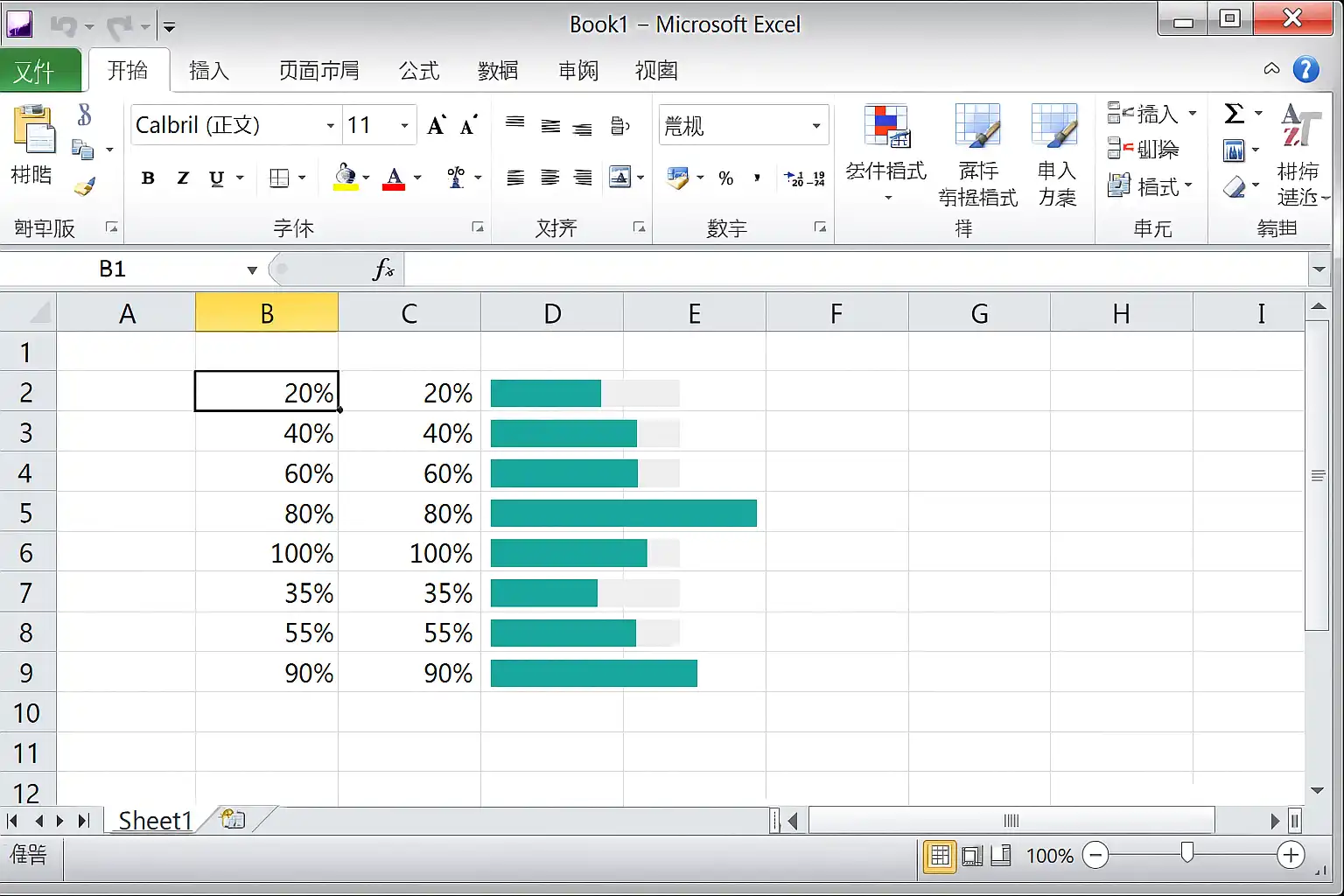The image size is (1344, 896).
Task: Switch to Page Layout view in status bar
Action: point(971,856)
